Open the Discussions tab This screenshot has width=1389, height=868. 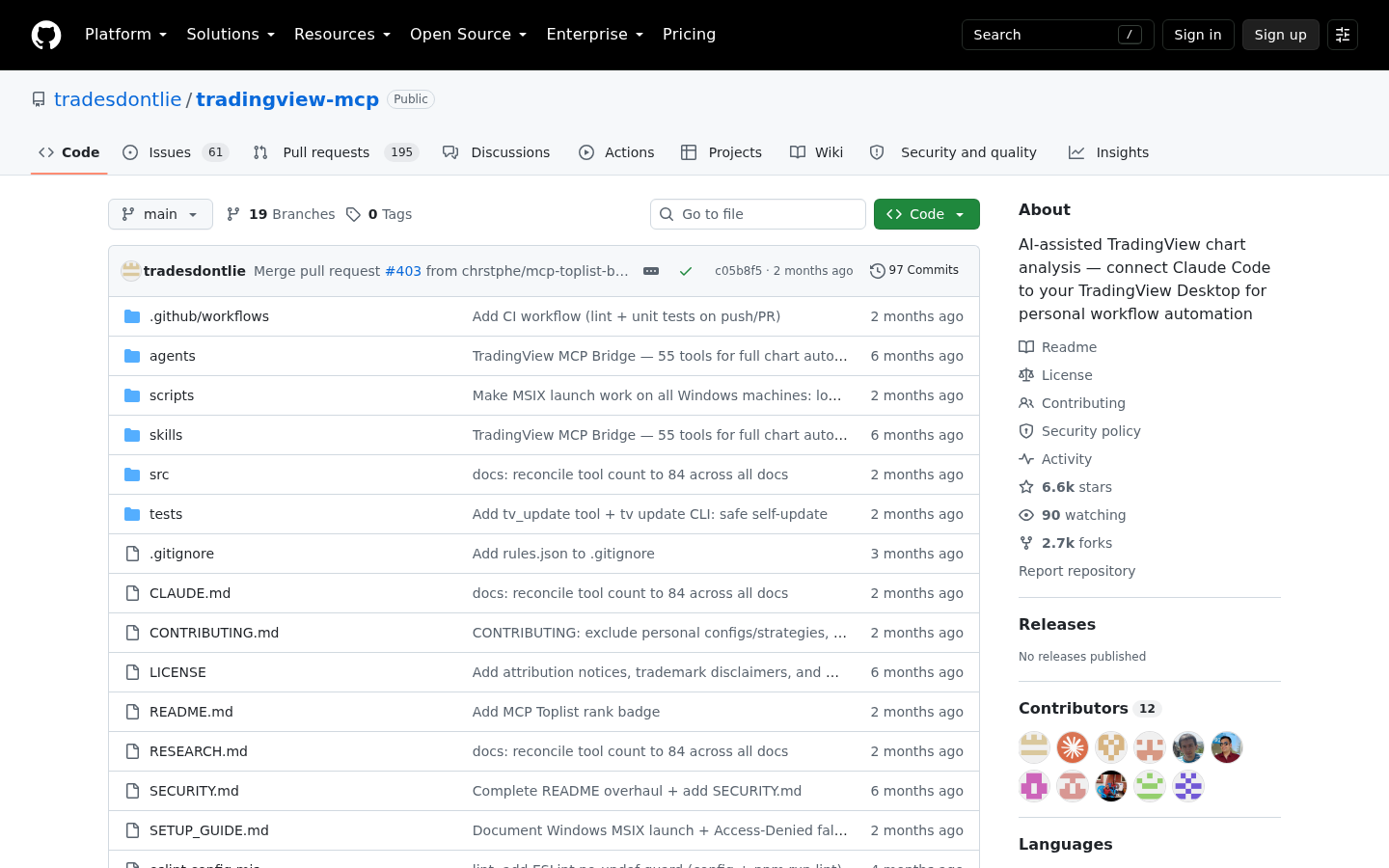pos(496,152)
